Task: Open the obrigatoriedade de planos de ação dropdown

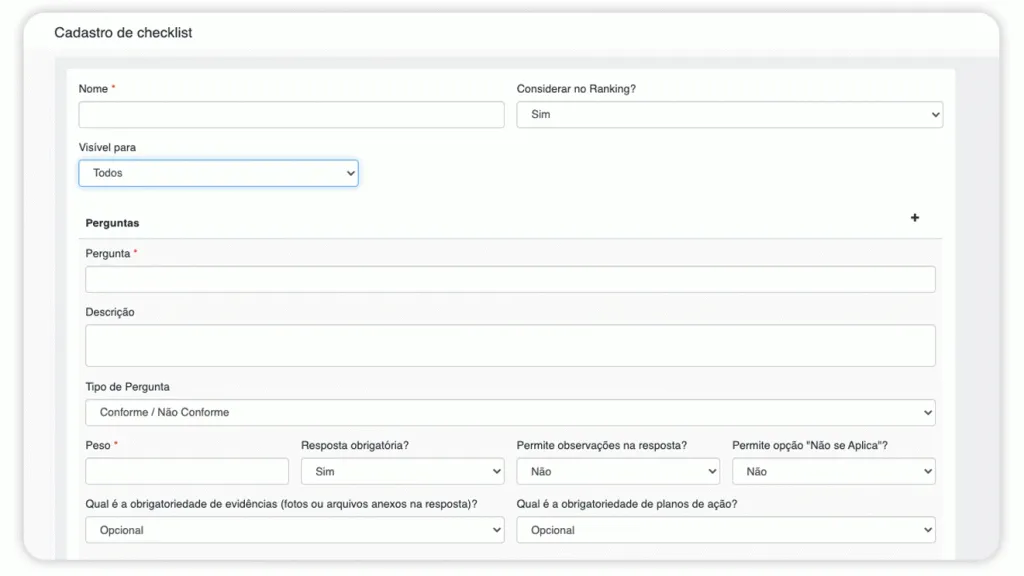Action: [725, 530]
